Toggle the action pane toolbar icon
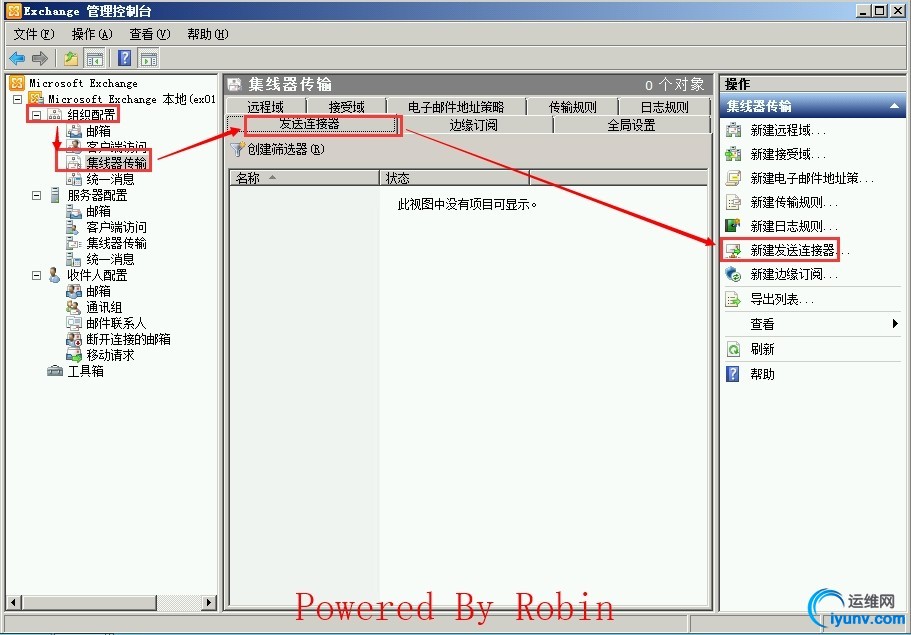911x635 pixels. [149, 58]
